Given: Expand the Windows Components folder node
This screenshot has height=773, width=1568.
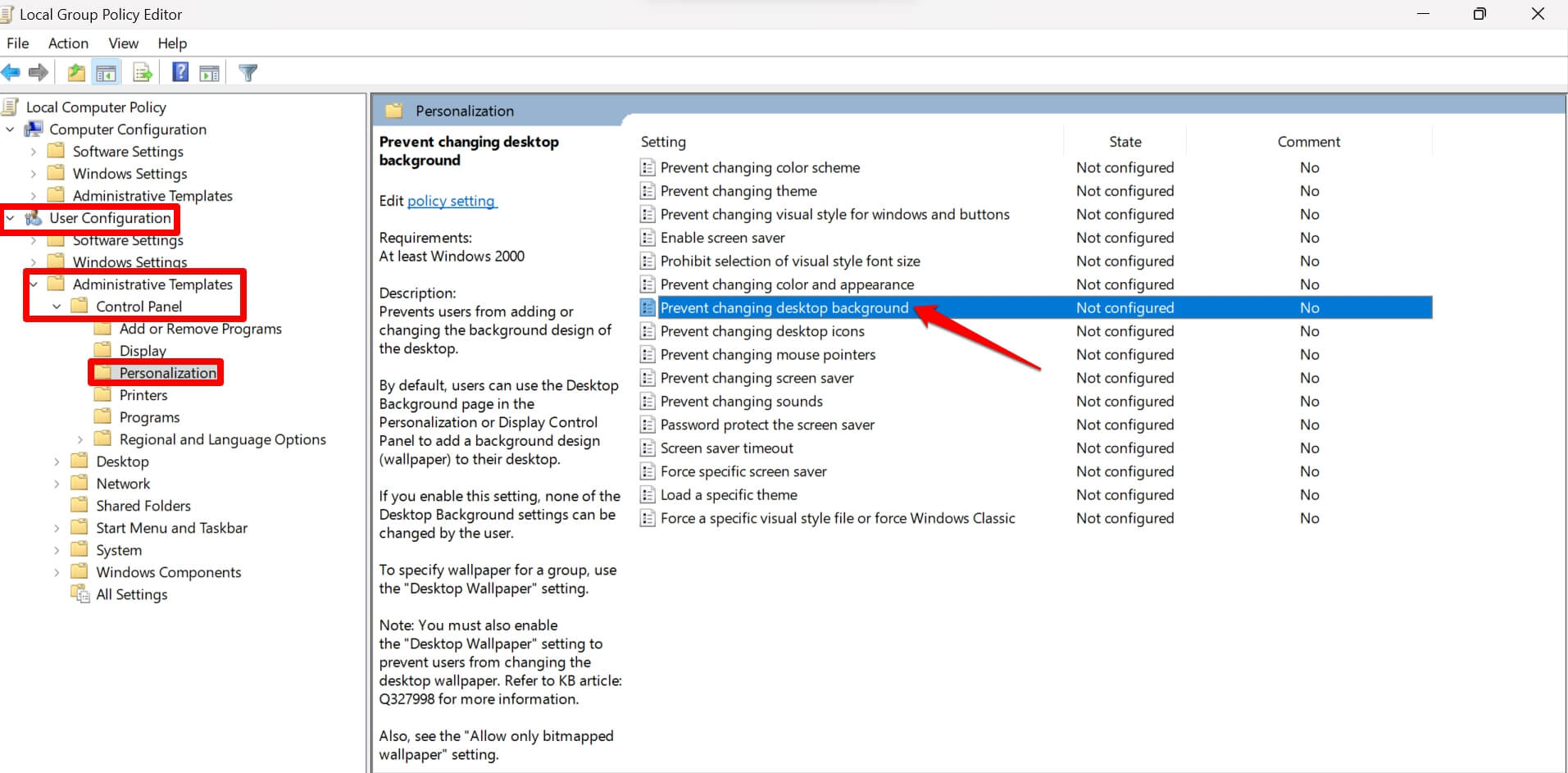Looking at the screenshot, I should pyautogui.click(x=57, y=573).
